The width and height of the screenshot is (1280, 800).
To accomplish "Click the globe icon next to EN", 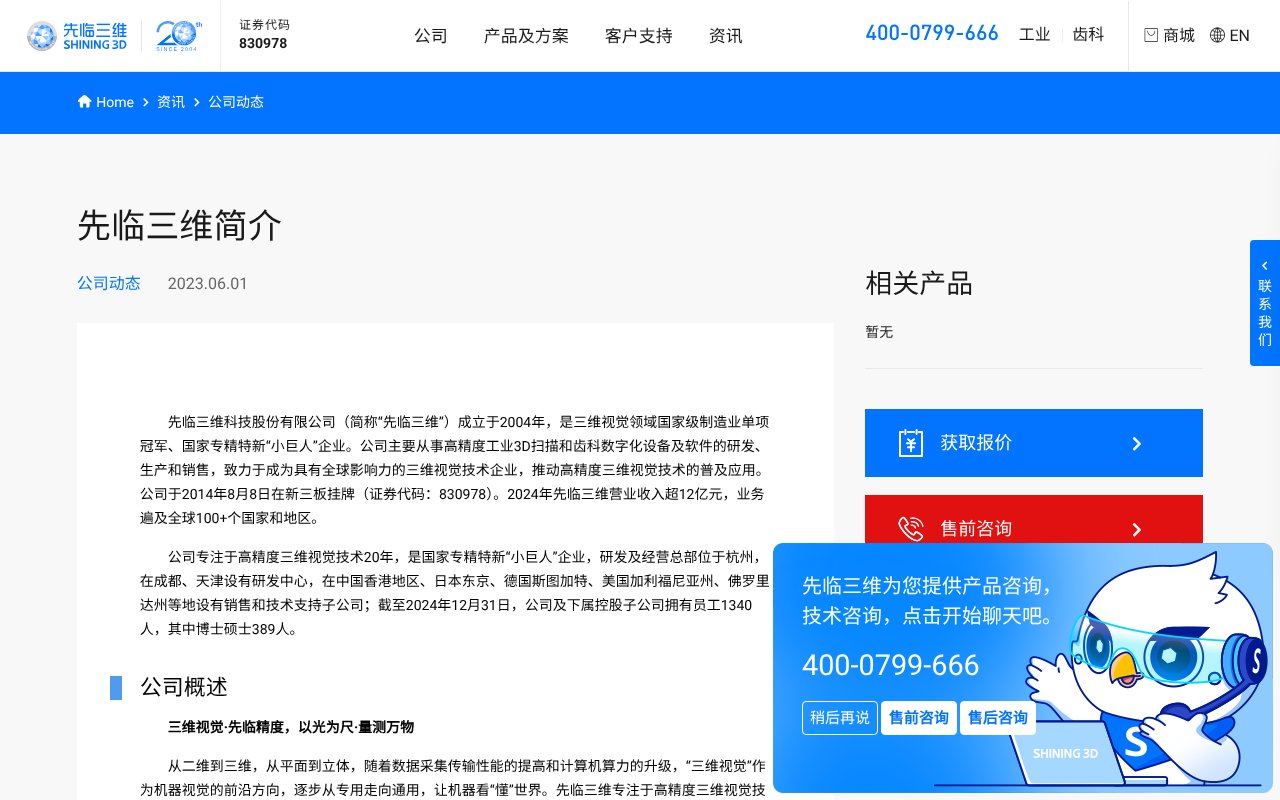I will point(1217,35).
